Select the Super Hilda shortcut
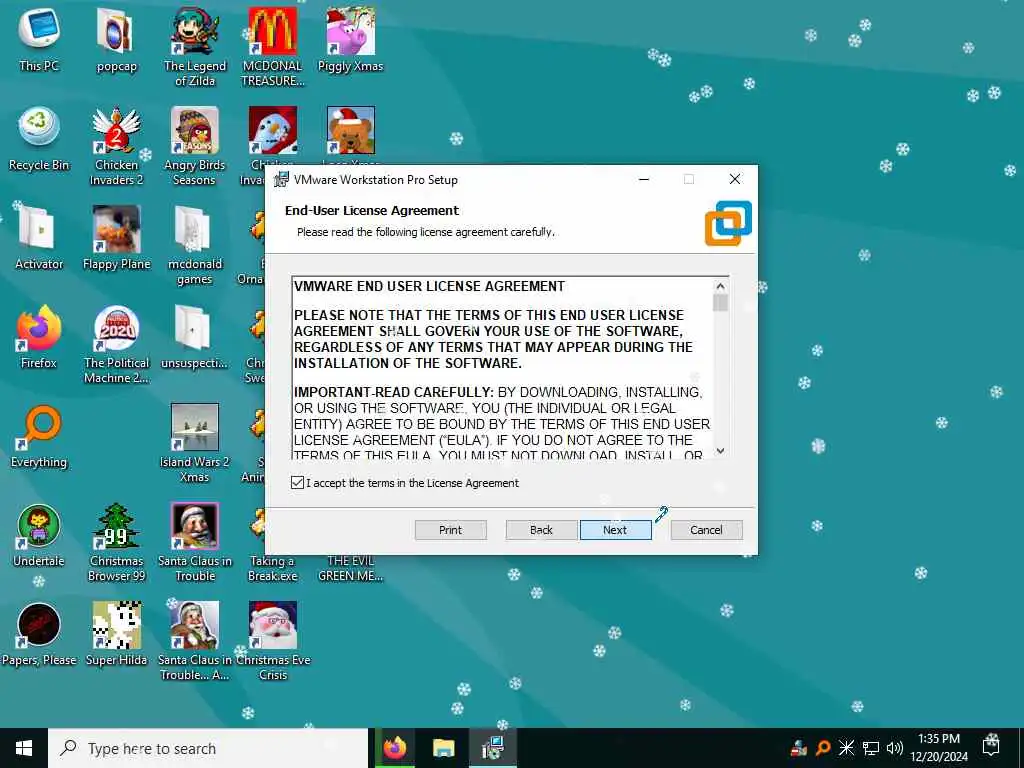 pos(117,634)
